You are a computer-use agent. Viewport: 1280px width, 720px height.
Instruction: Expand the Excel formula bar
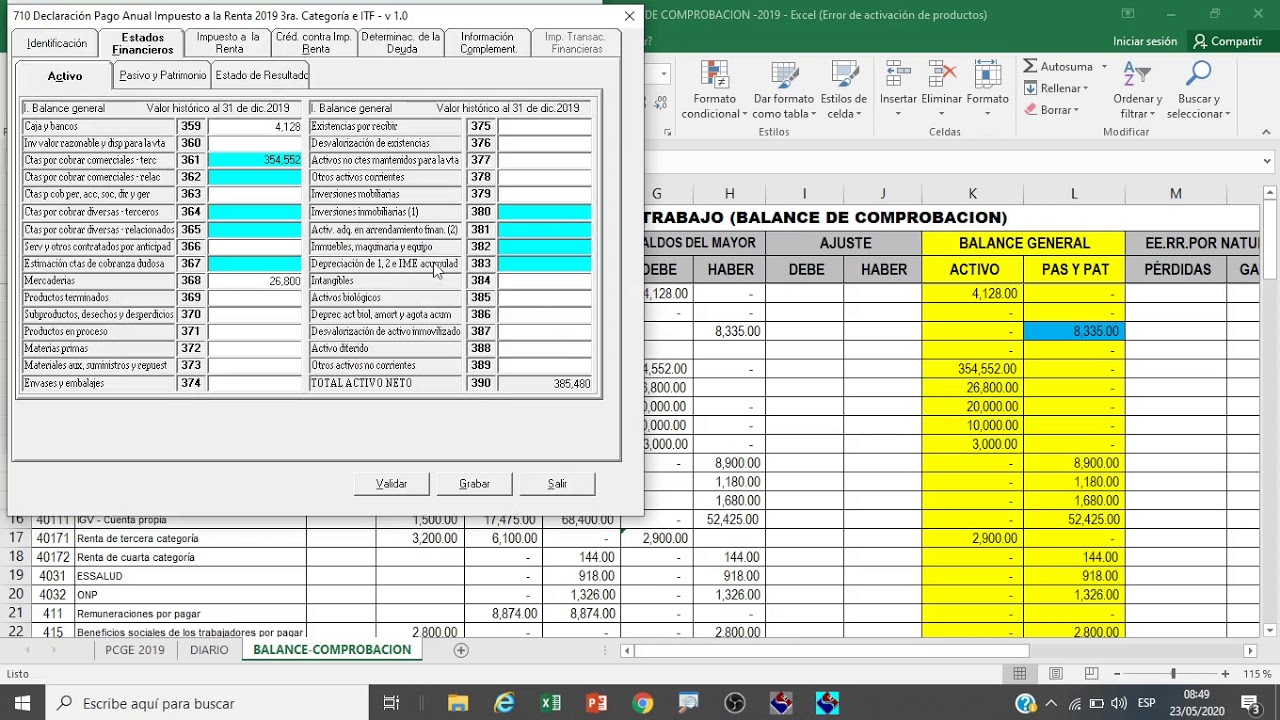[1267, 161]
